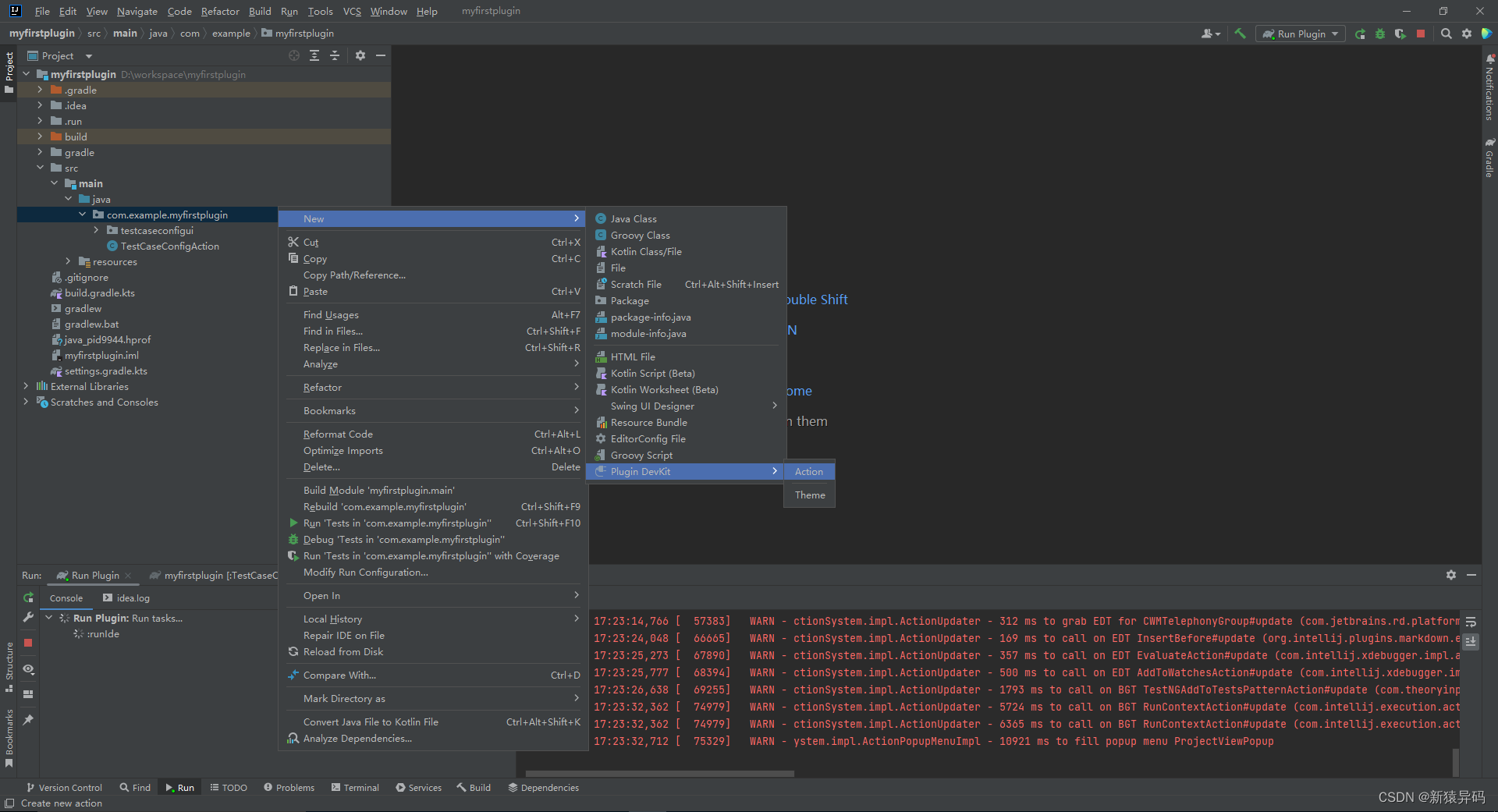The image size is (1498, 812).
Task: Click the Select Opened File target icon
Action: click(294, 55)
